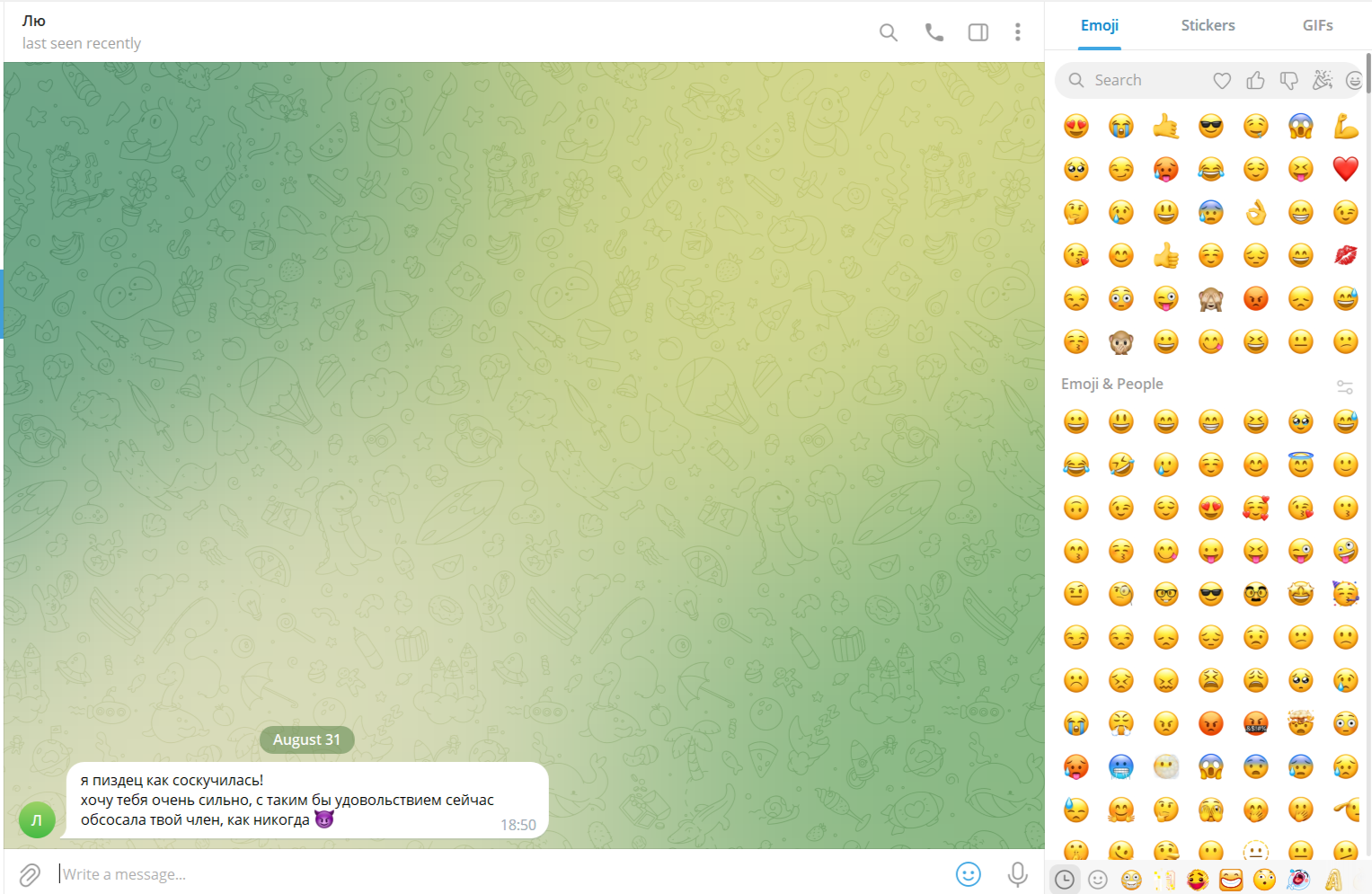The width and height of the screenshot is (1372, 894).
Task: Open the three-dot chat options menu
Action: click(x=1017, y=32)
